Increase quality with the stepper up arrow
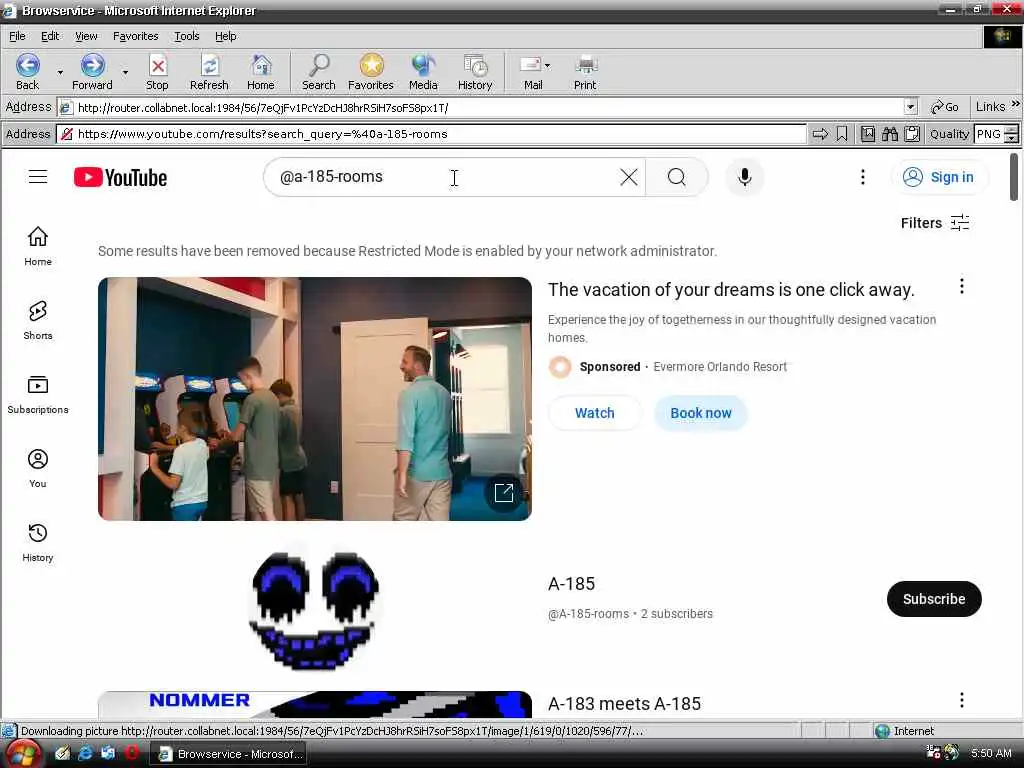Viewport: 1024px width, 768px height. point(1012,129)
